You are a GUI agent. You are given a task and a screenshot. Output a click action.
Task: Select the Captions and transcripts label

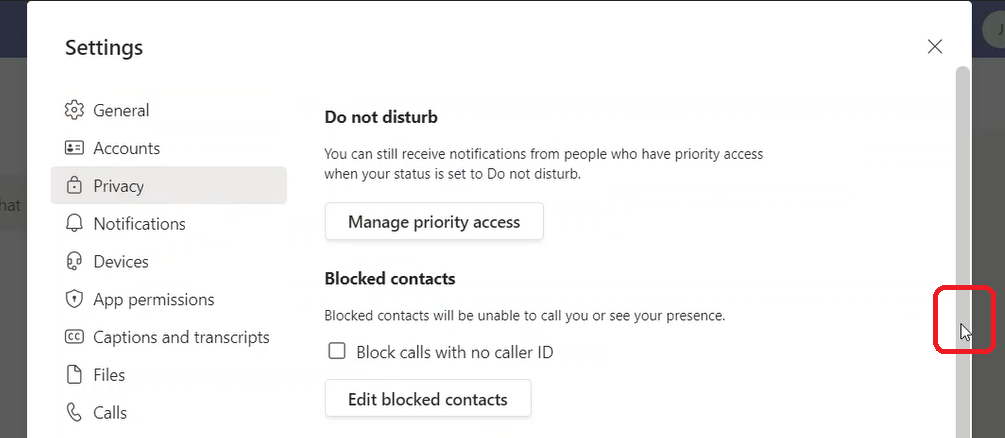pyautogui.click(x=181, y=337)
